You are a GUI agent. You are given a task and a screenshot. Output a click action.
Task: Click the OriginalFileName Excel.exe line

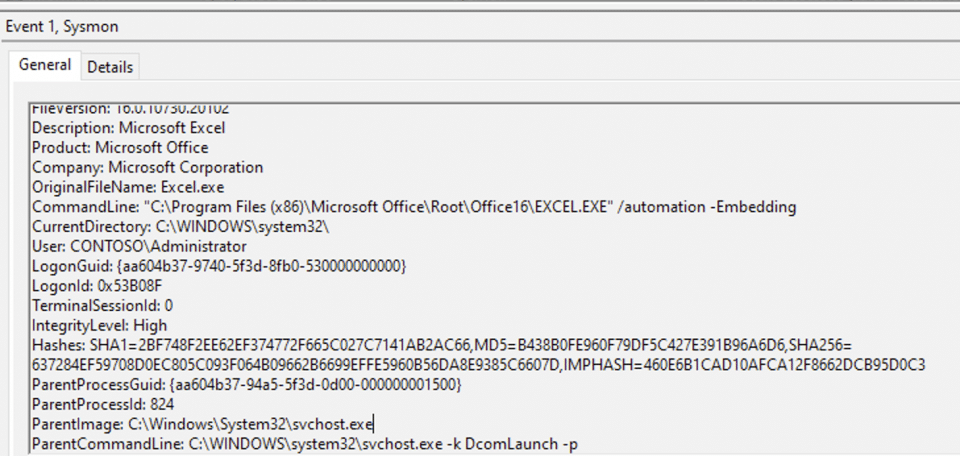tap(128, 187)
